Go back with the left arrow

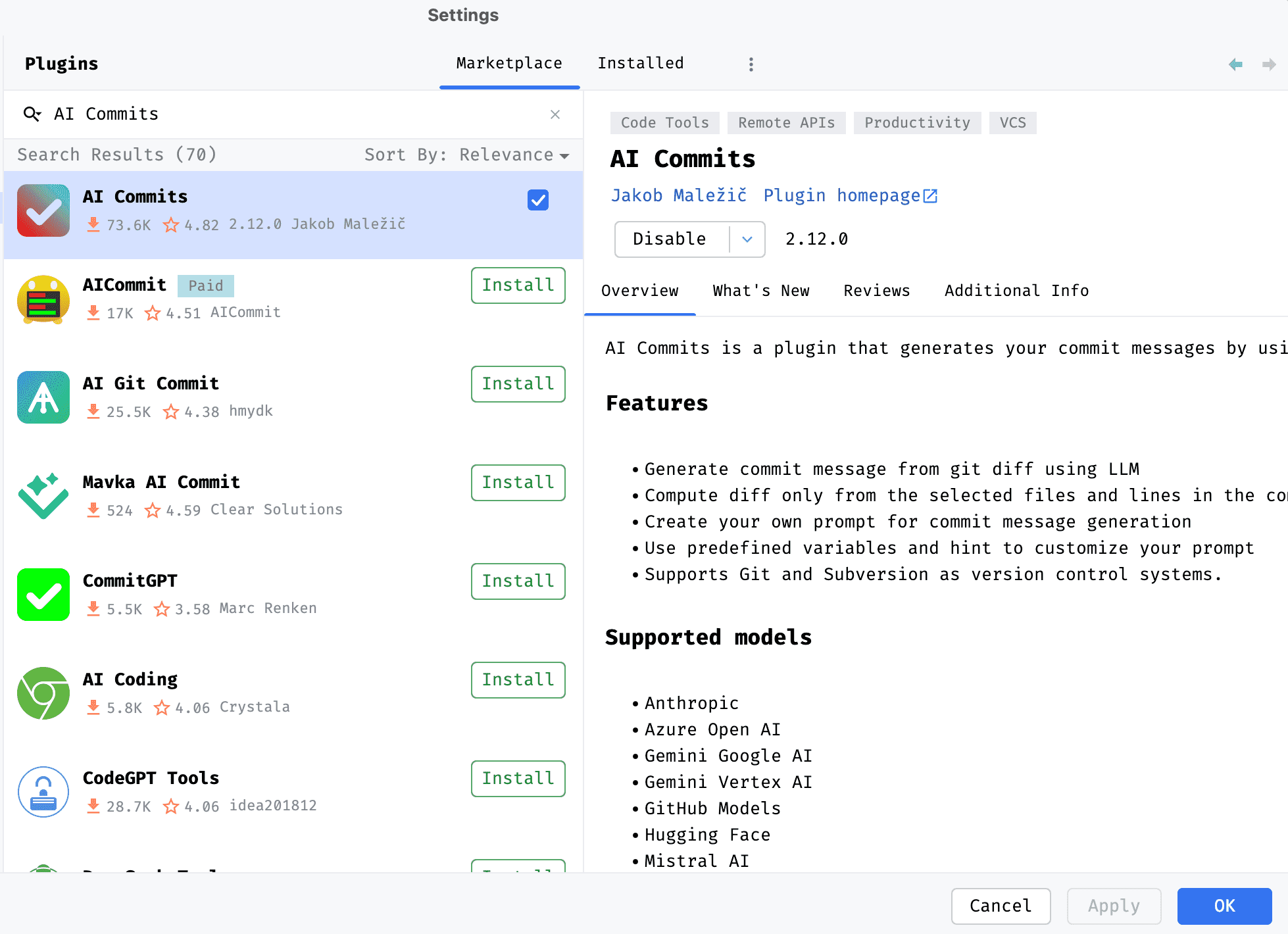pos(1235,64)
